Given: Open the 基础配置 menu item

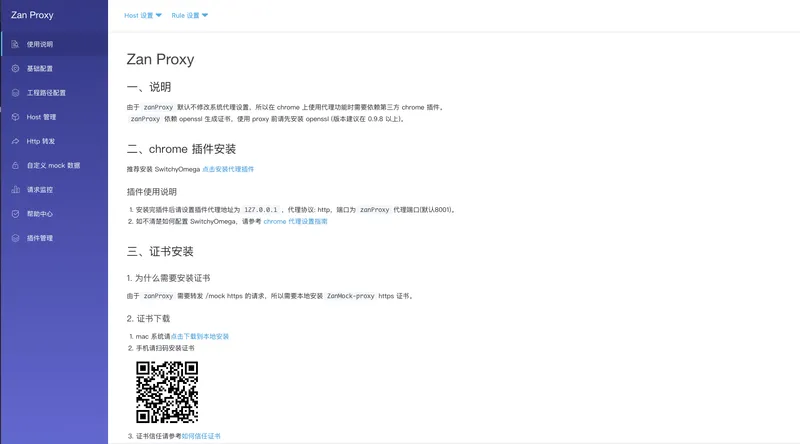Looking at the screenshot, I should (x=54, y=68).
